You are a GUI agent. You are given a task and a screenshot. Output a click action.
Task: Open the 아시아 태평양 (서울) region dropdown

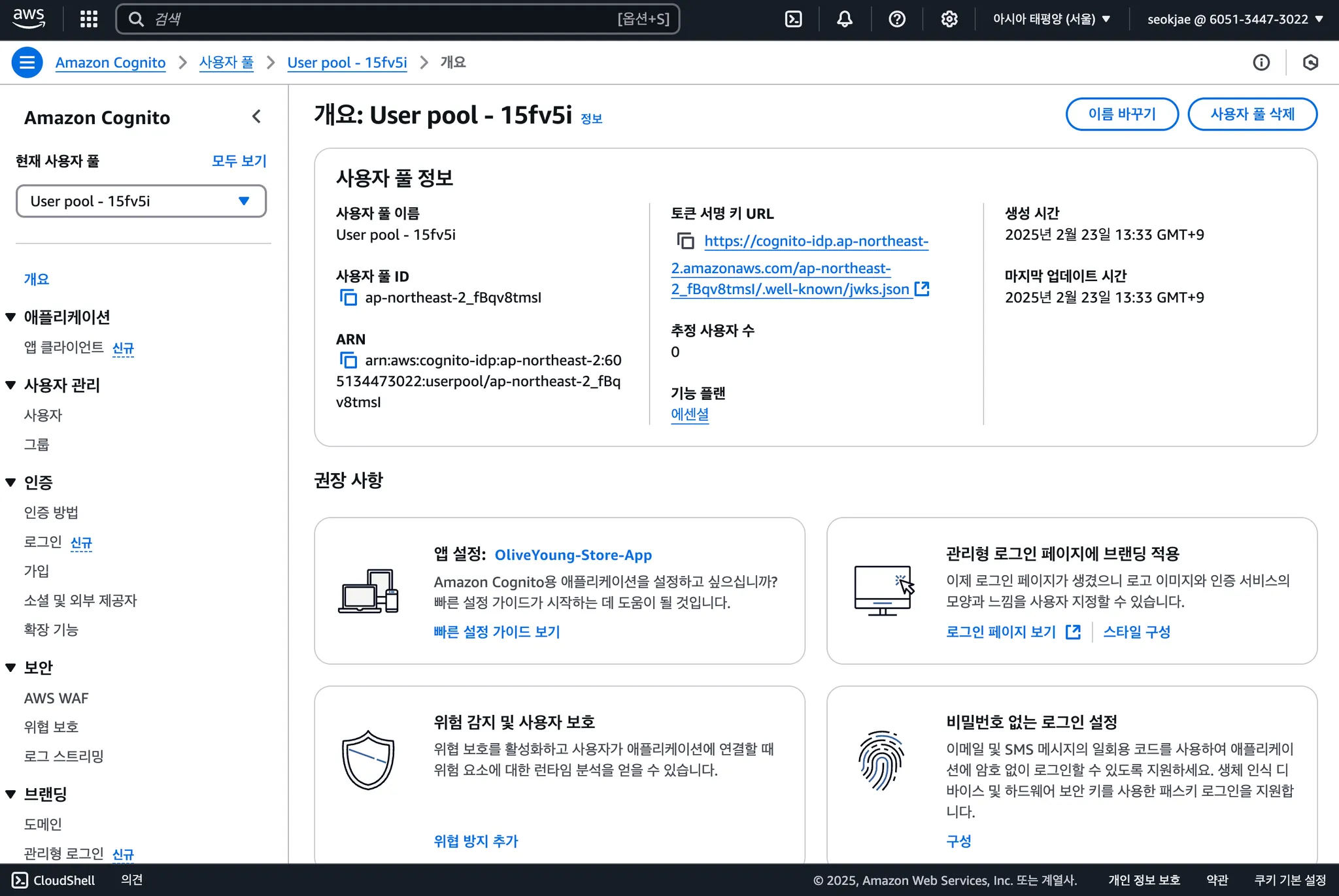point(1051,19)
